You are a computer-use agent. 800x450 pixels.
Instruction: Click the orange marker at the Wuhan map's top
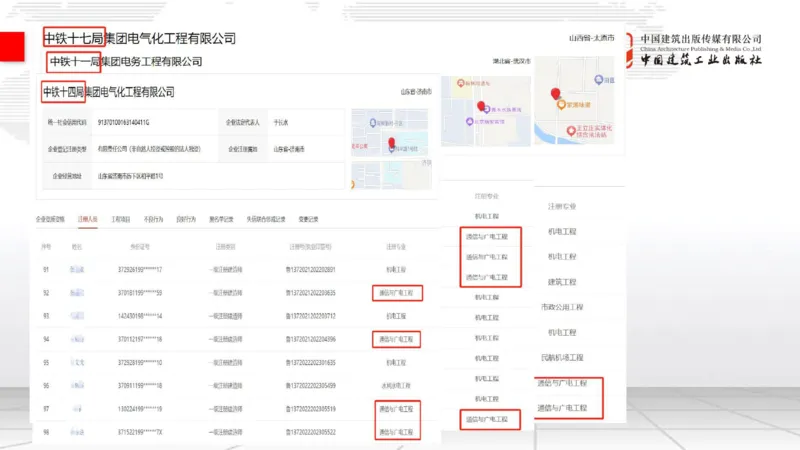(461, 83)
